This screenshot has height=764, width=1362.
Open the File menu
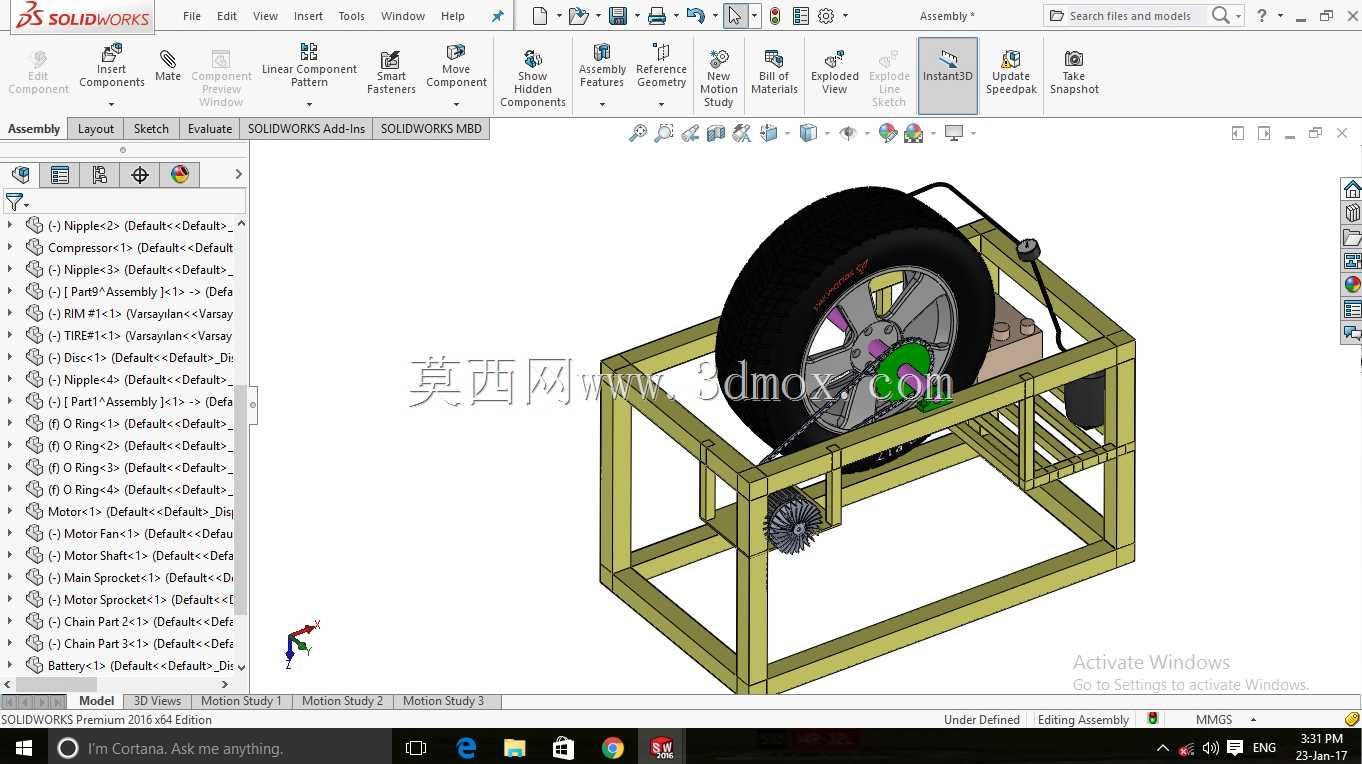[x=192, y=16]
